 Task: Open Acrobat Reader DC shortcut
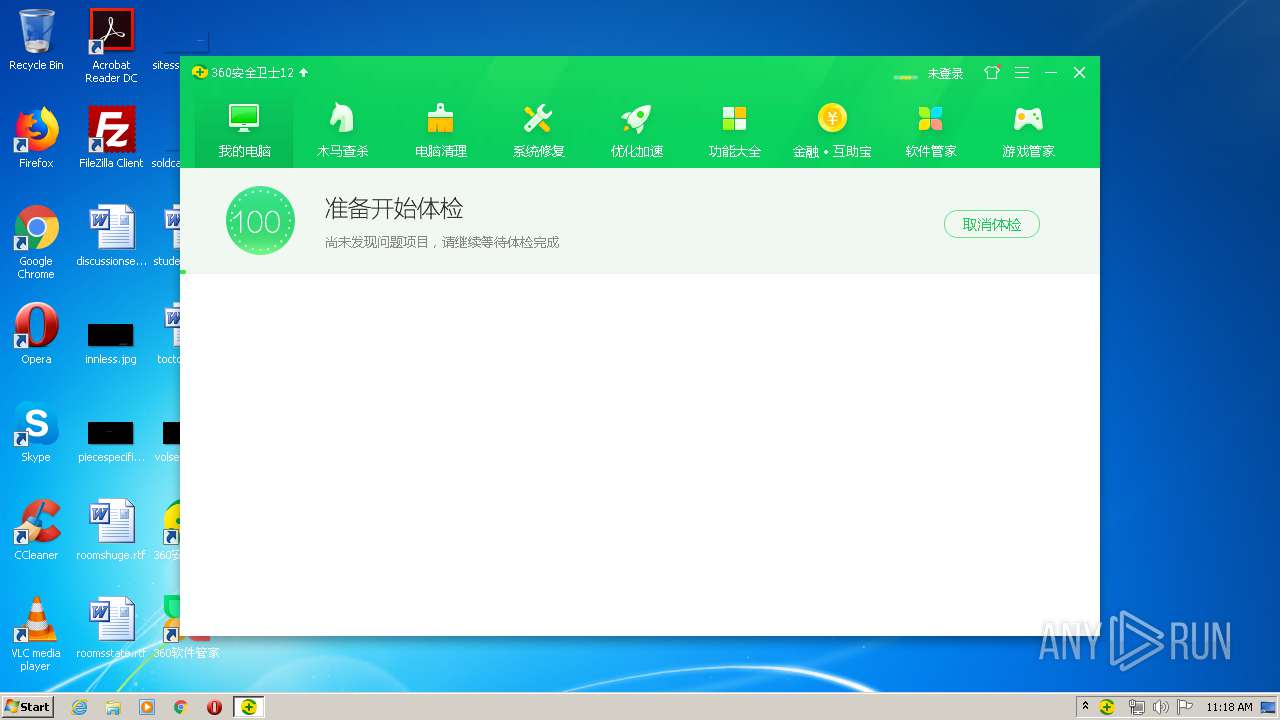coord(111,45)
